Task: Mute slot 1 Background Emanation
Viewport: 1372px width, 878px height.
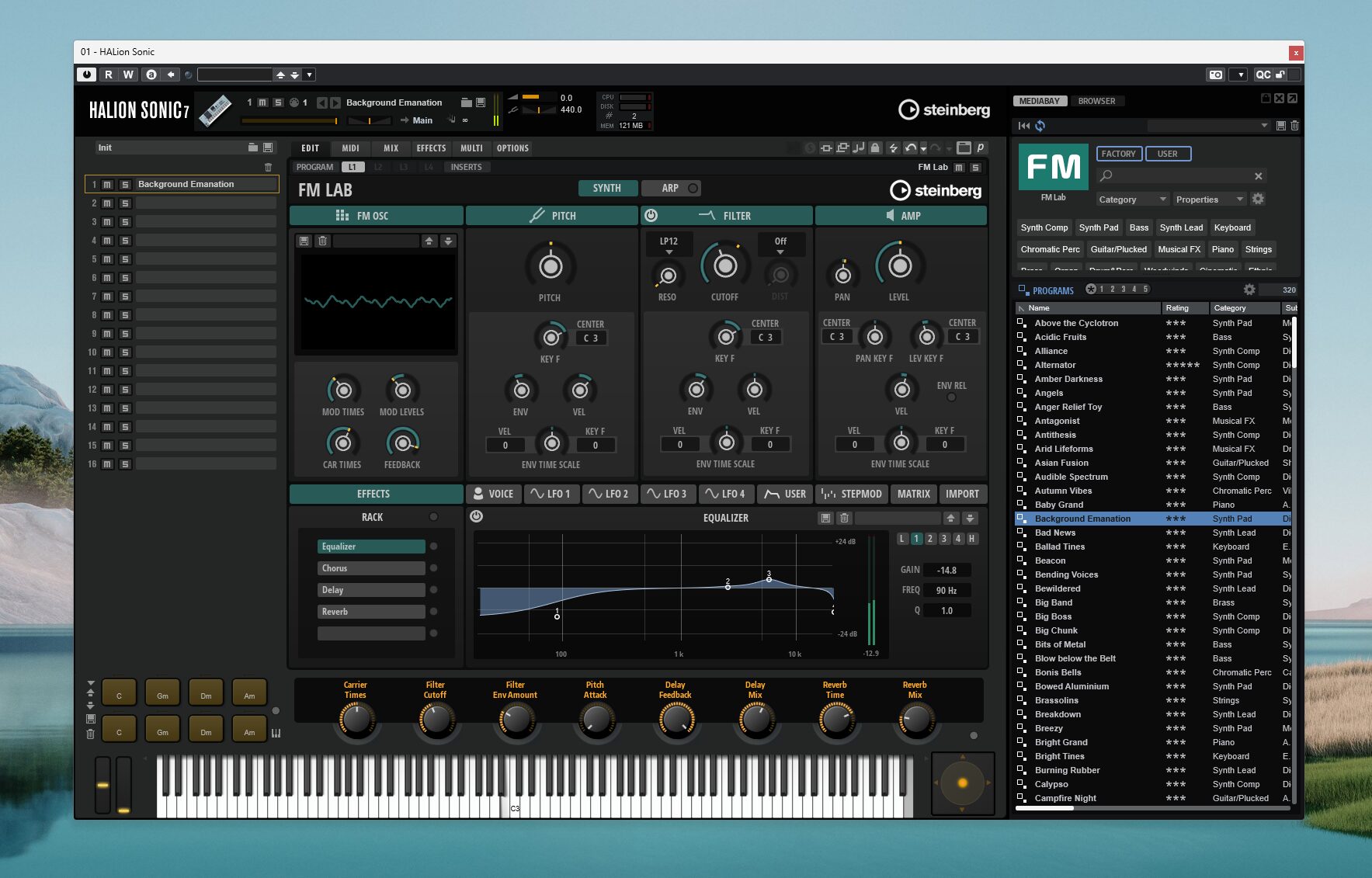Action: click(x=107, y=184)
